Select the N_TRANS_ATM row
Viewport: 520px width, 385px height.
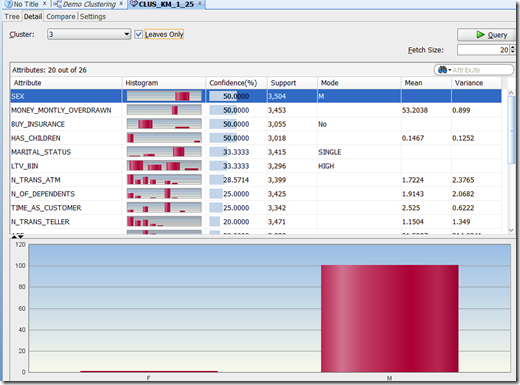[256, 180]
